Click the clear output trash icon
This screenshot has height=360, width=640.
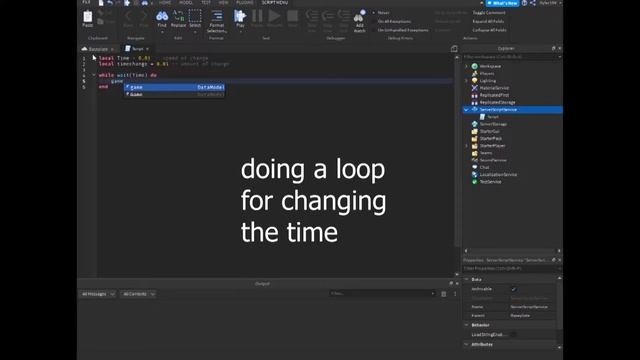[x=444, y=294]
